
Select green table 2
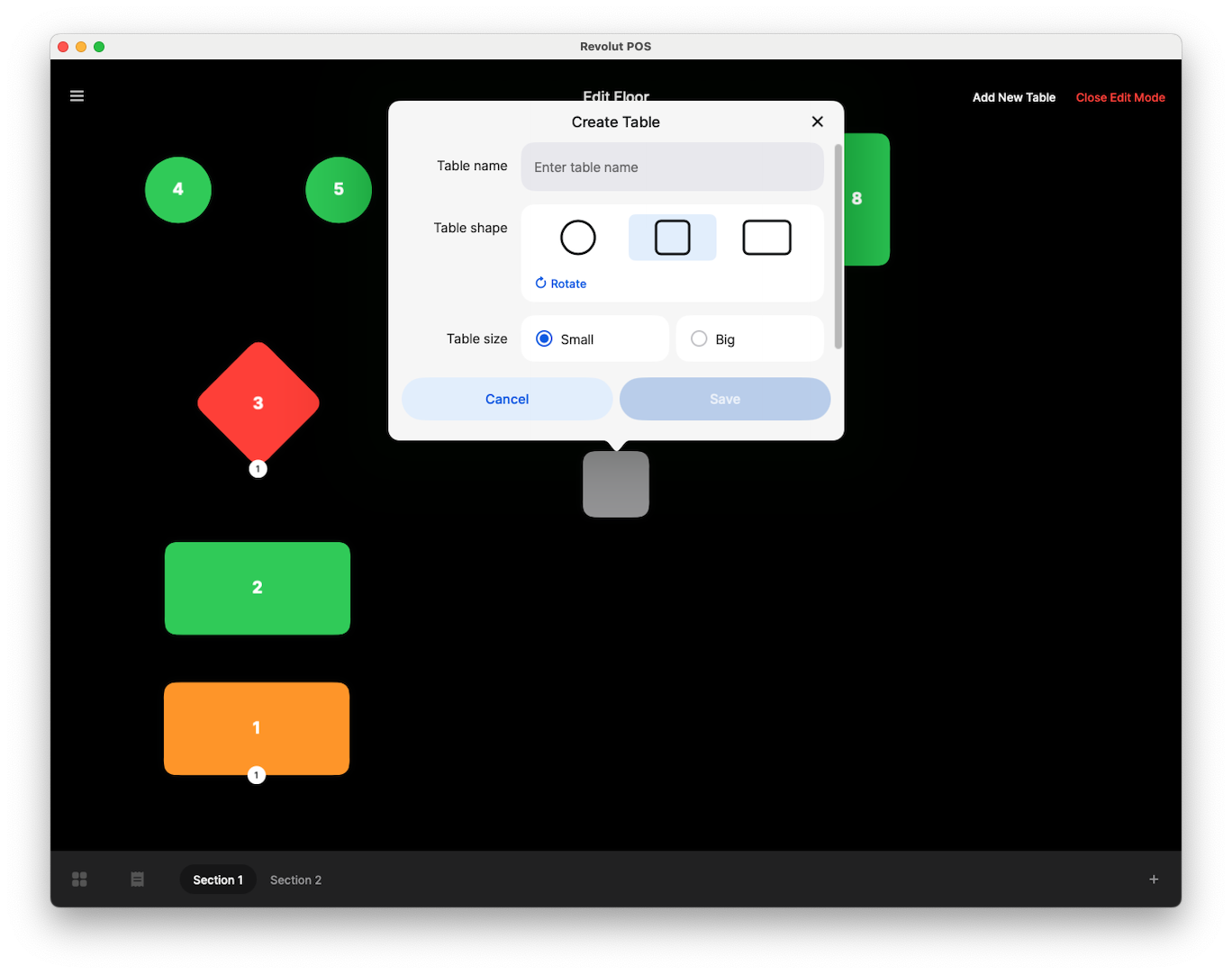[x=258, y=588]
